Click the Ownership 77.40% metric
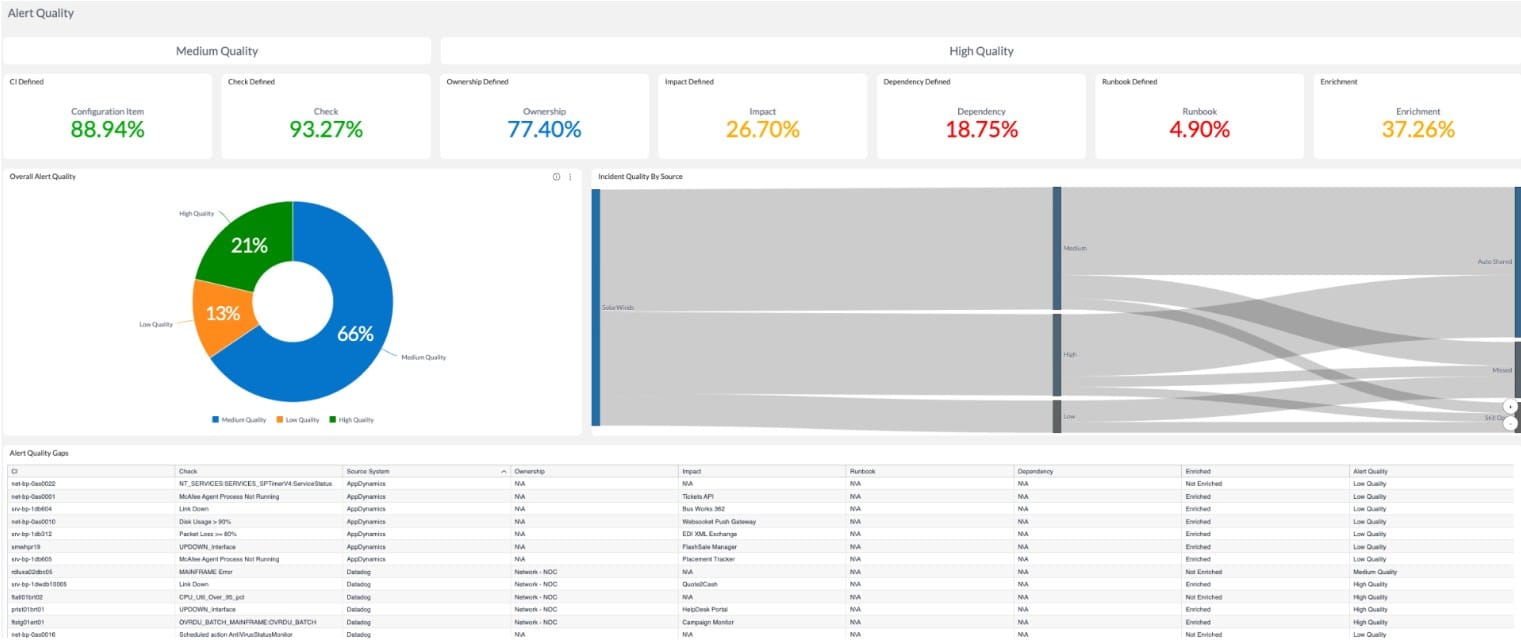1521x642 pixels. click(544, 128)
